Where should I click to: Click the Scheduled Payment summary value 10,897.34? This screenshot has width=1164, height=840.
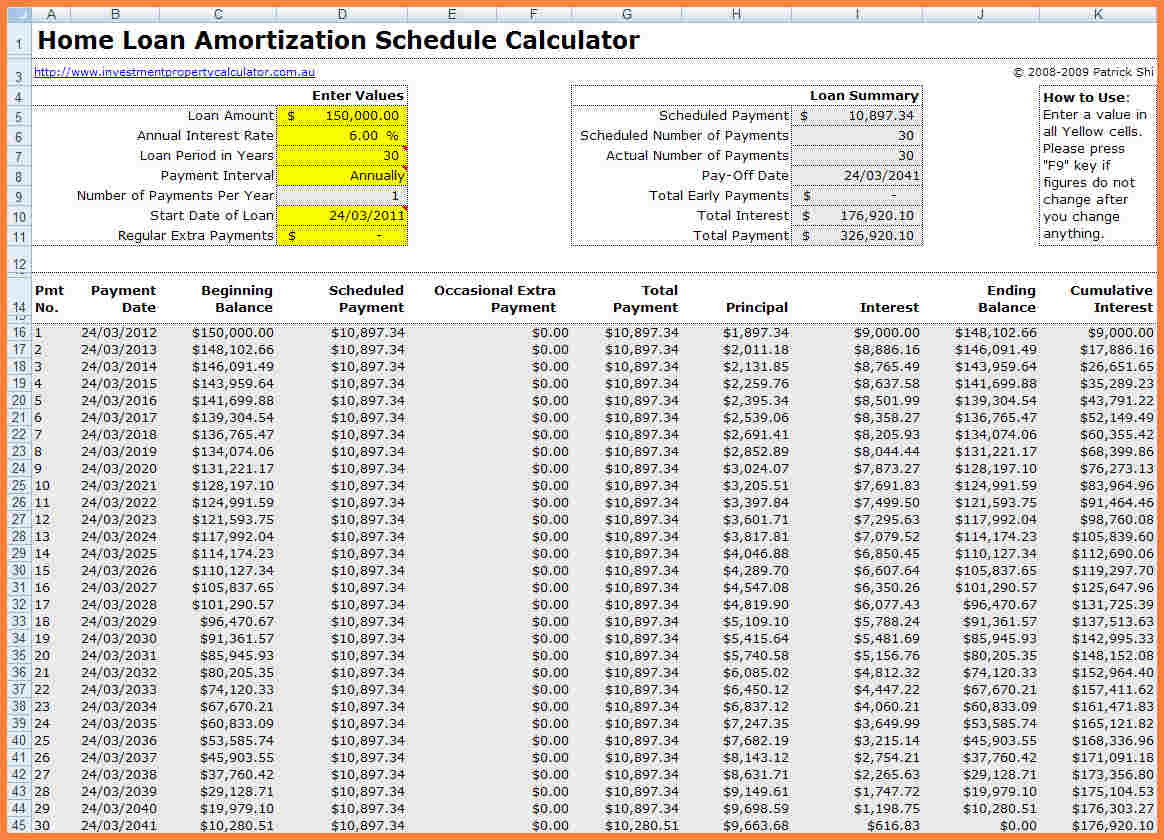coord(857,116)
